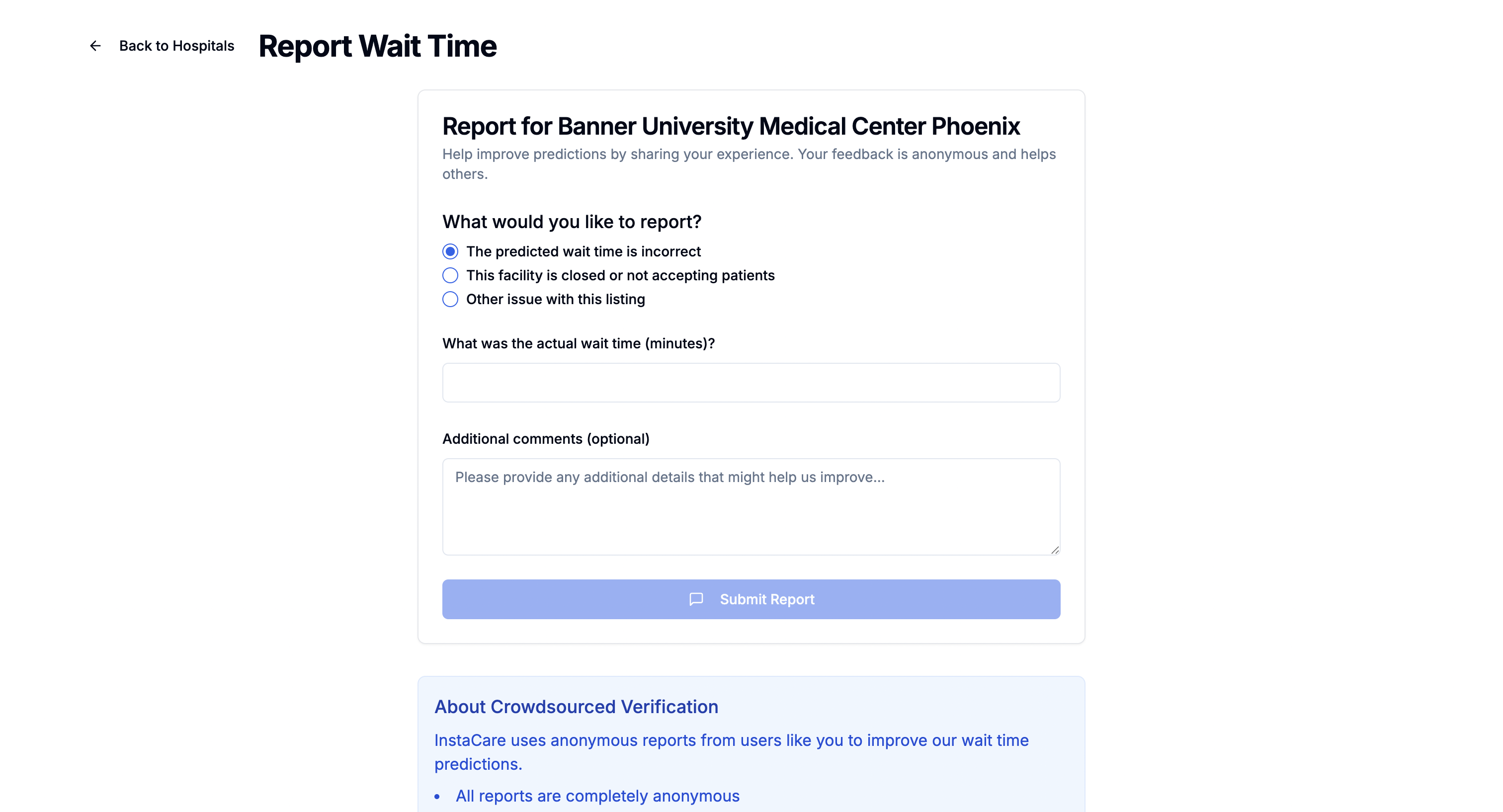Click the 'What would you like to report?' heading
1503x812 pixels.
click(572, 222)
